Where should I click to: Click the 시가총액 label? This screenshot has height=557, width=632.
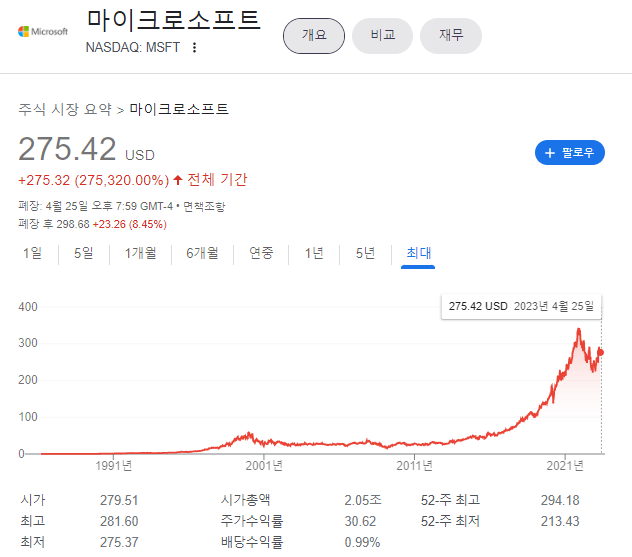click(245, 501)
